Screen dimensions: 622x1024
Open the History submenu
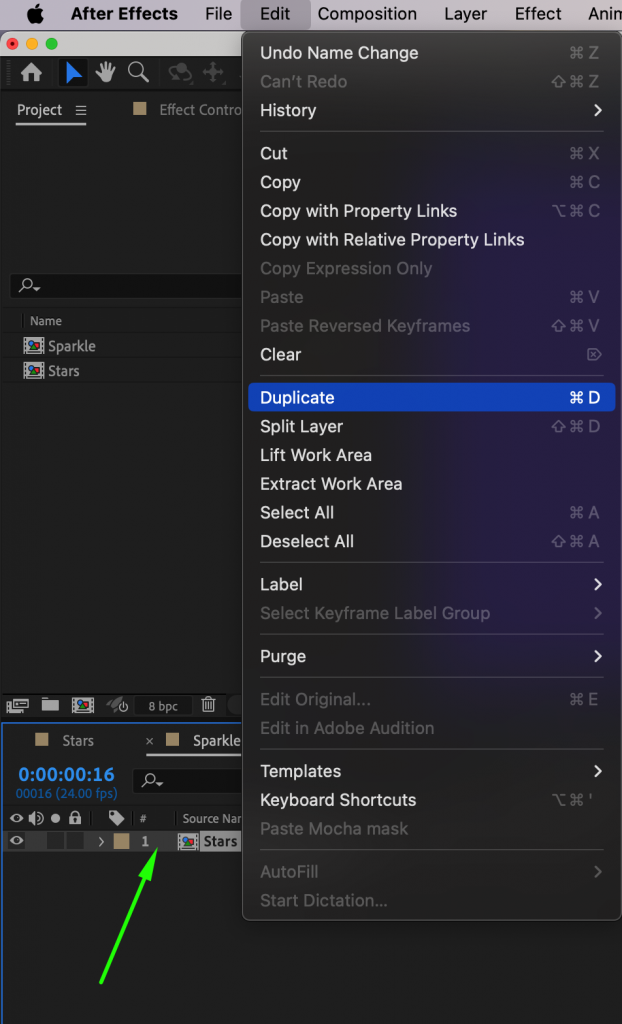pos(288,110)
